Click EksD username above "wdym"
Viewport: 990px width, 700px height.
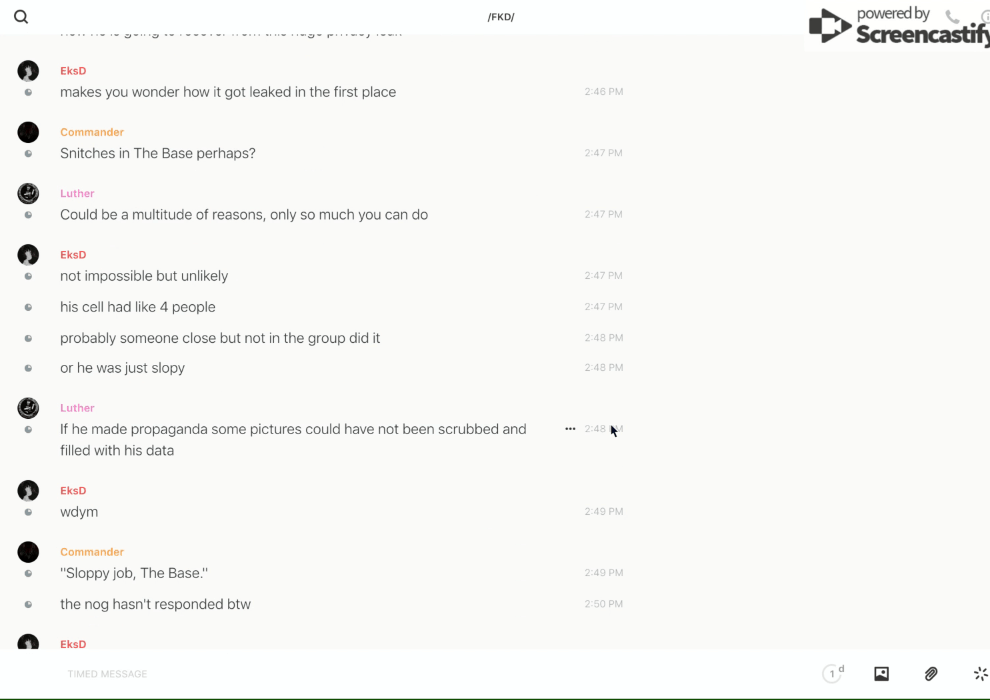point(73,491)
